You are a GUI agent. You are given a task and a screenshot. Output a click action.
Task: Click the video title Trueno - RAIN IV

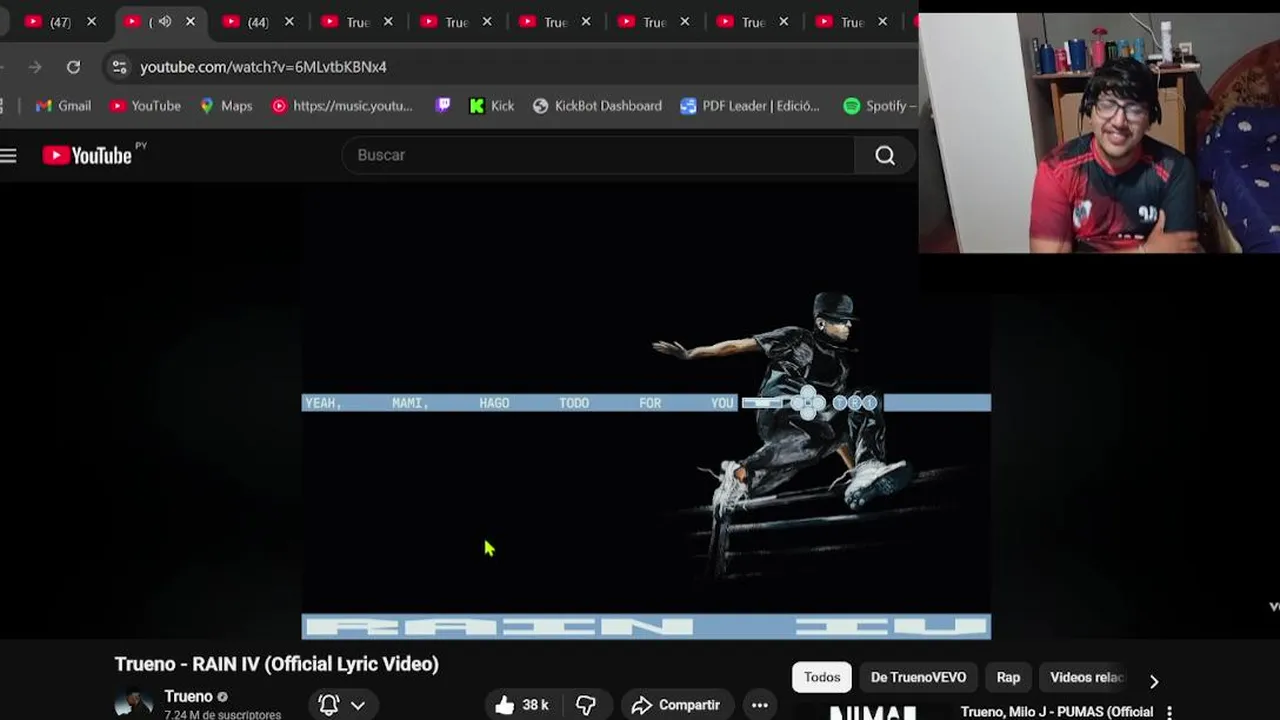(277, 664)
